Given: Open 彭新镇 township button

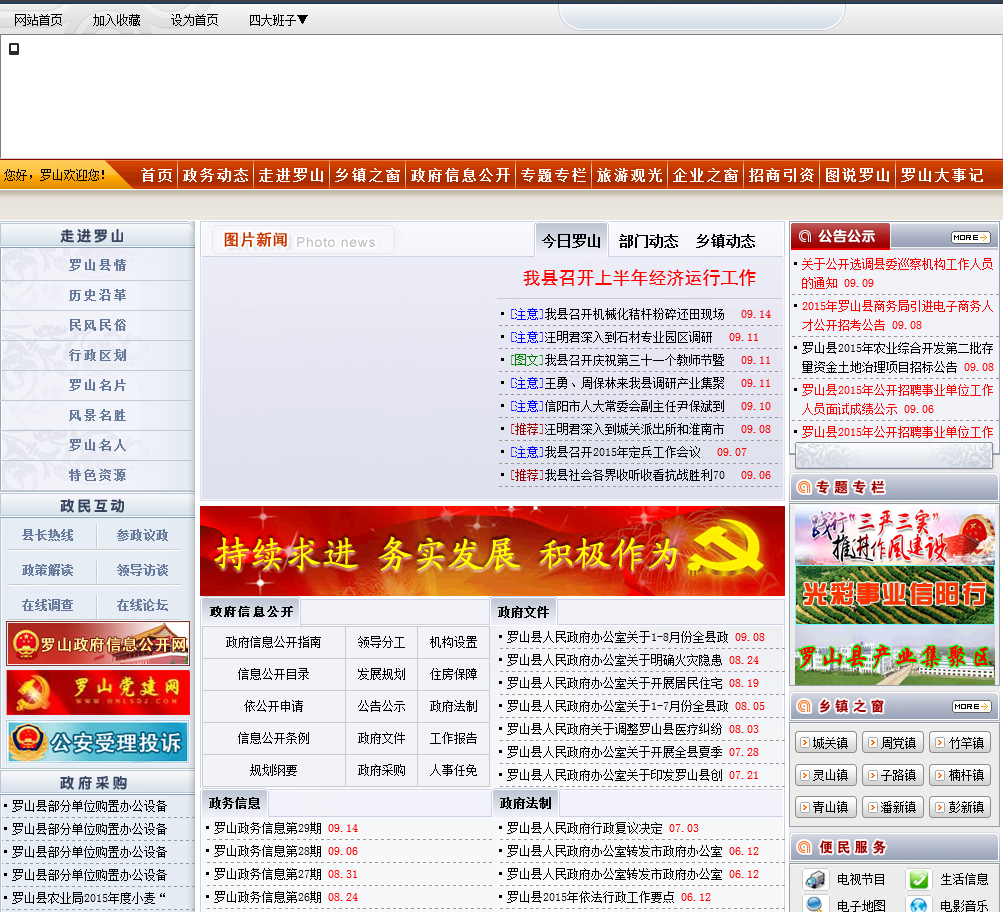Looking at the screenshot, I should (x=960, y=807).
